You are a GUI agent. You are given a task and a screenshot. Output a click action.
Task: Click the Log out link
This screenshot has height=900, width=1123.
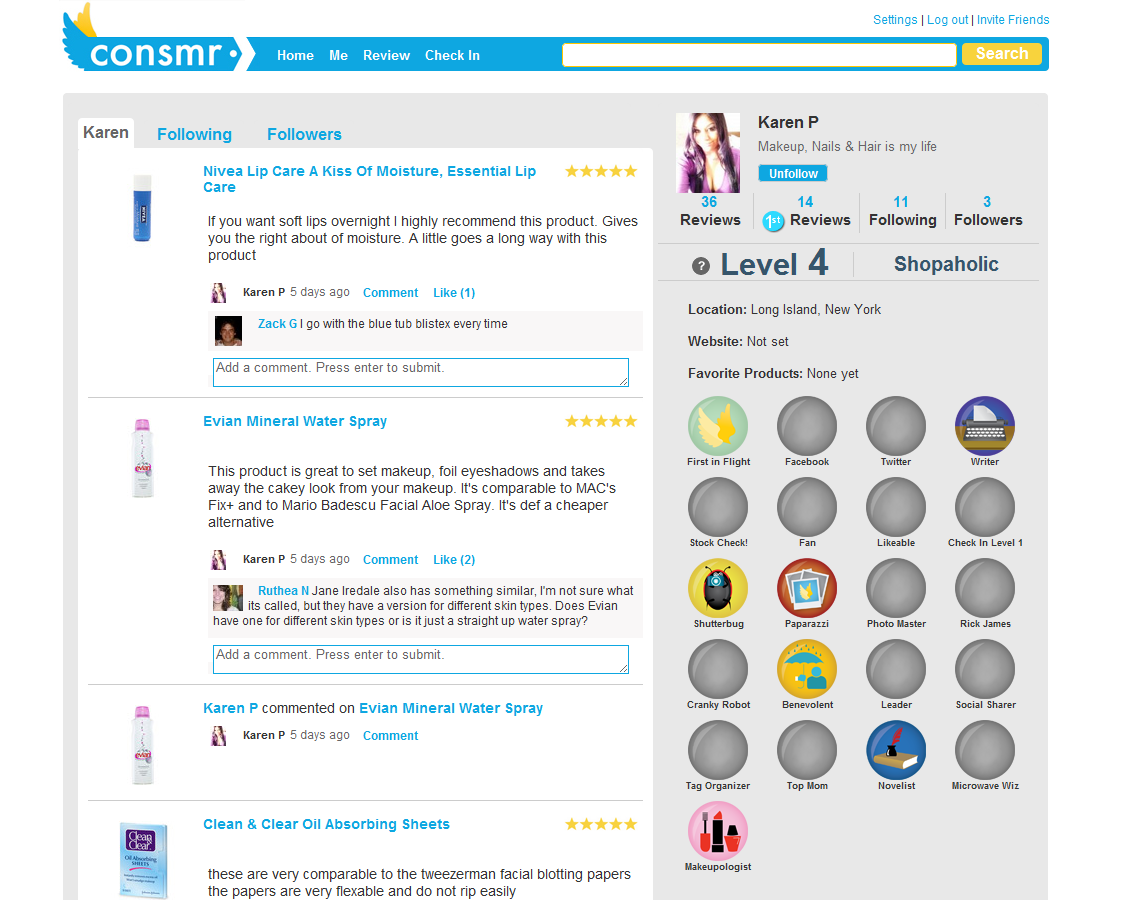pyautogui.click(x=947, y=19)
